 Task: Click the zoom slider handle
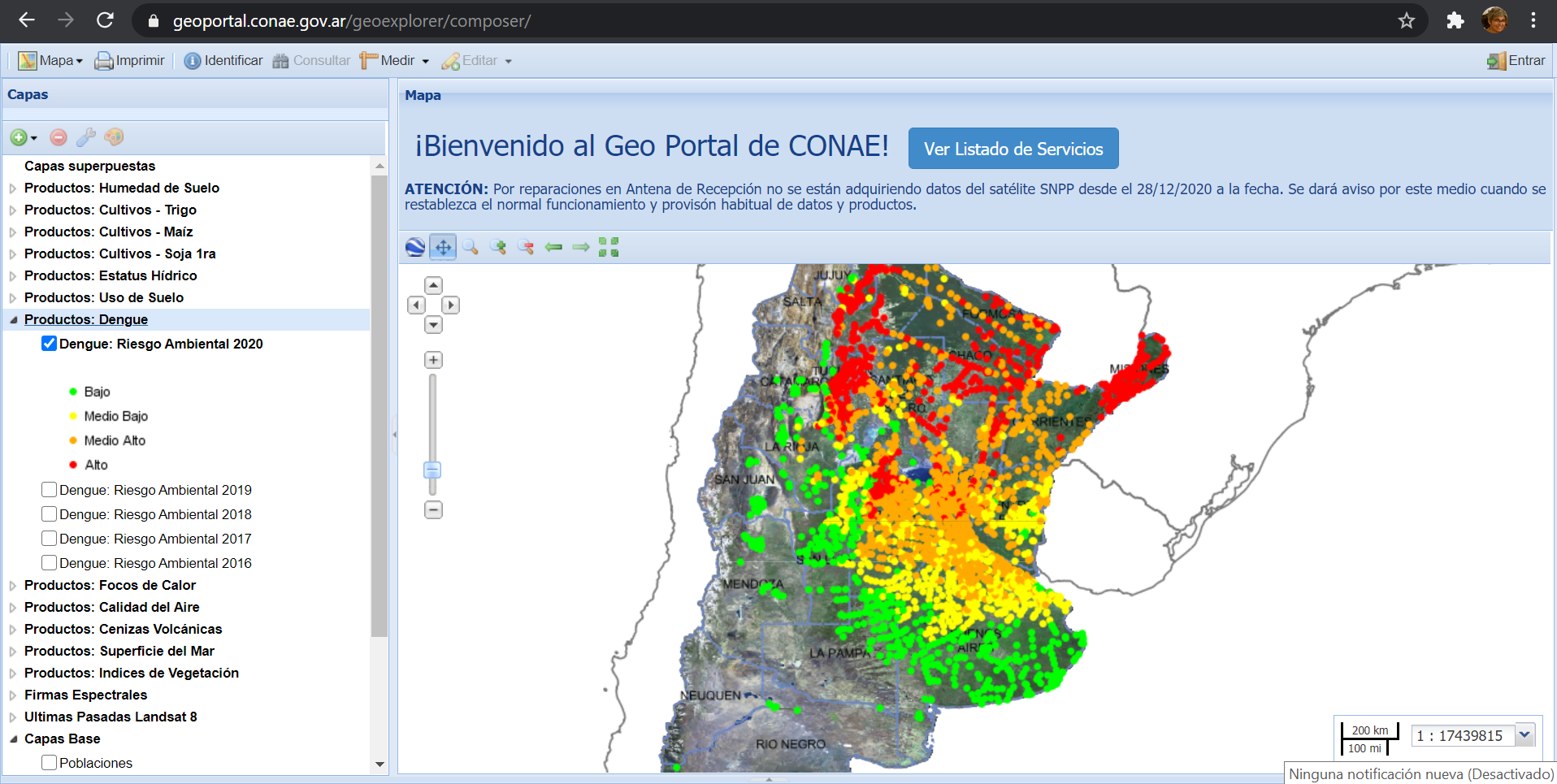pyautogui.click(x=432, y=470)
